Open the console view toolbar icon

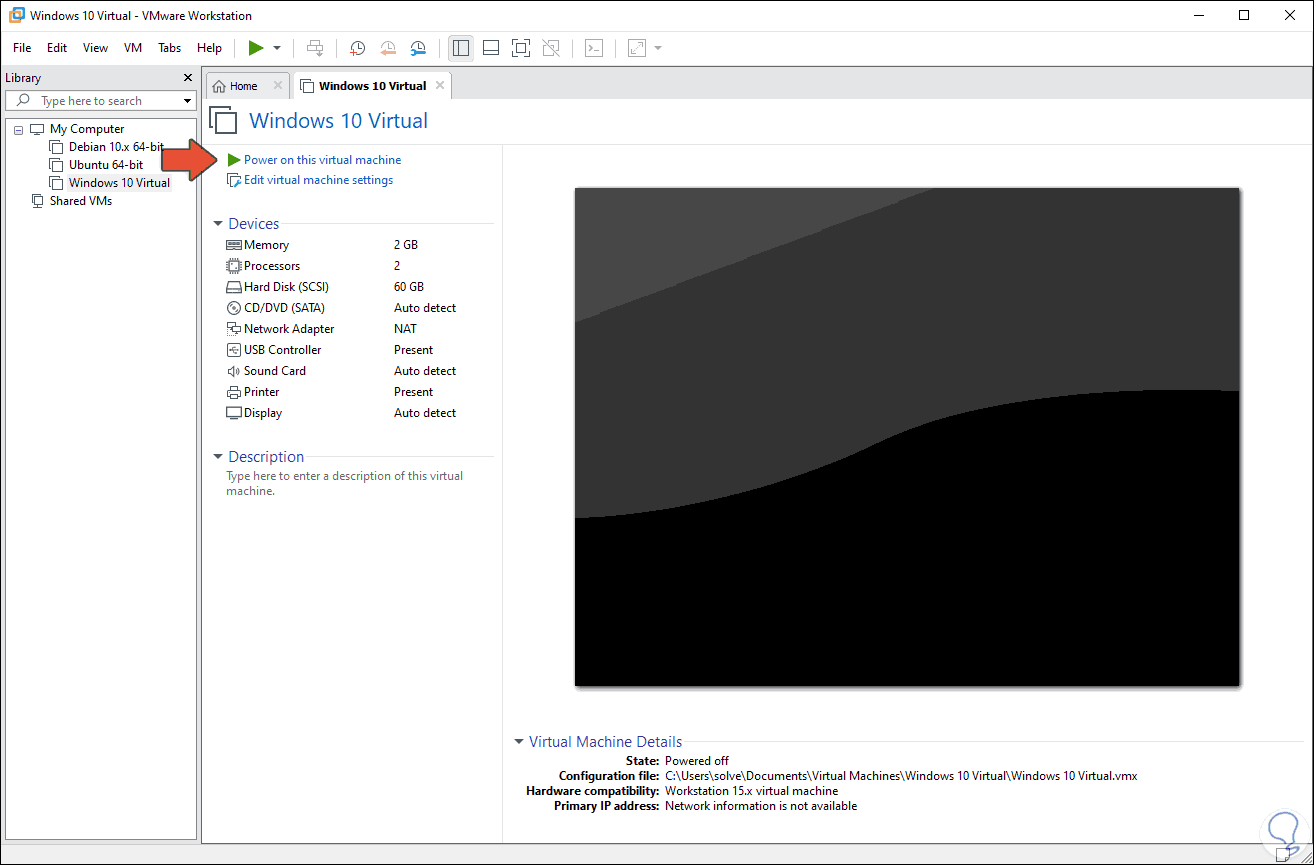(594, 48)
